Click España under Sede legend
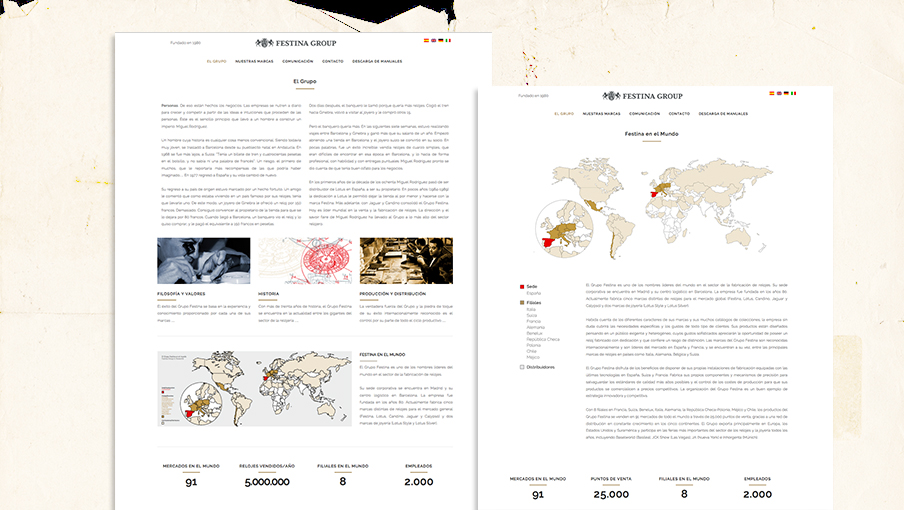 coord(533,293)
